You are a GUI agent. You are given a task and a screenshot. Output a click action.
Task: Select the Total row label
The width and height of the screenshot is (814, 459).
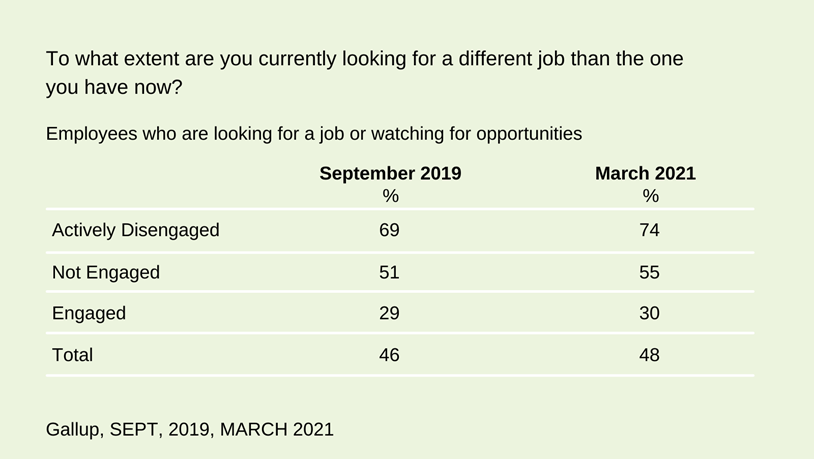(72, 354)
